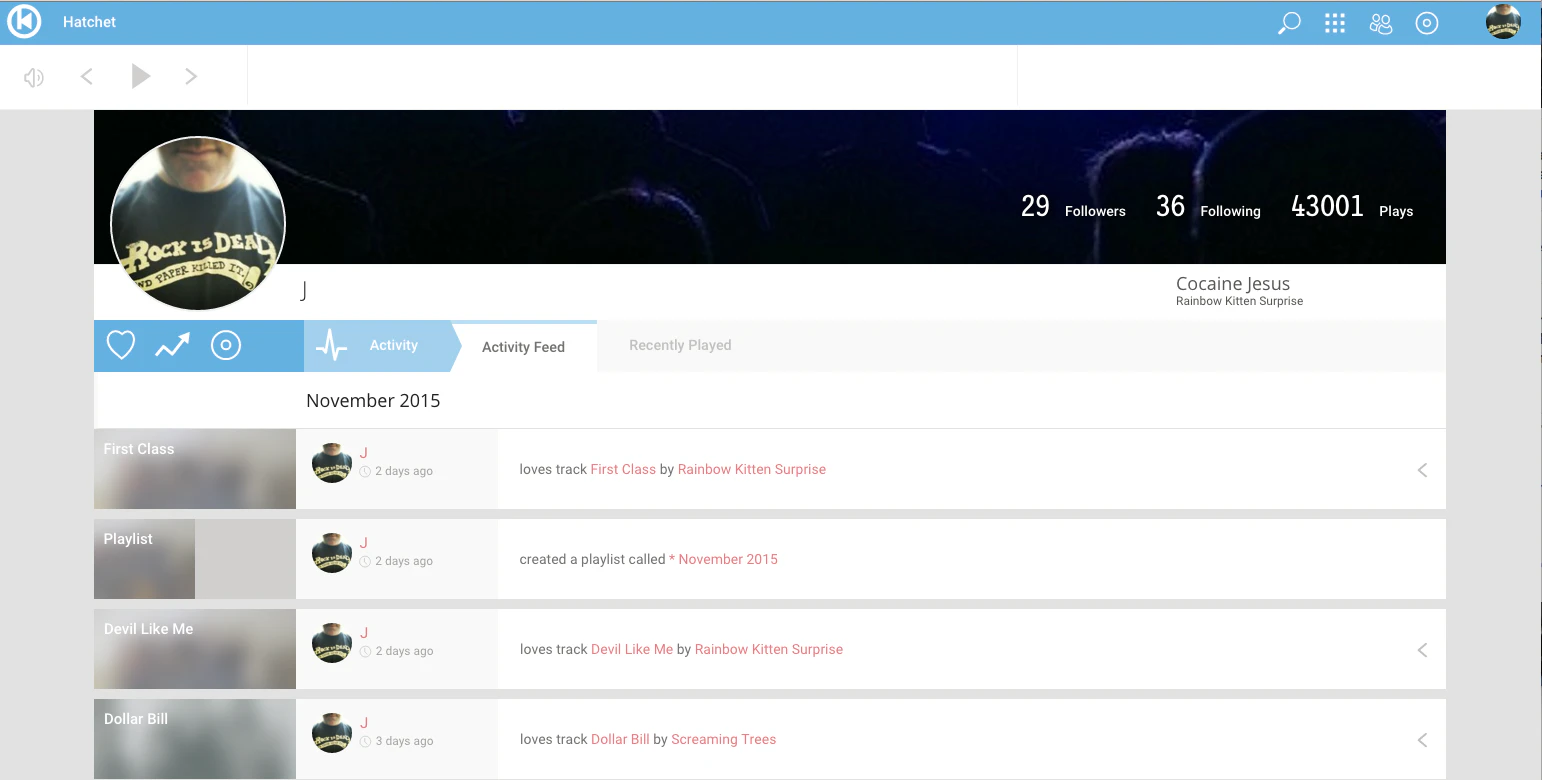Screen dimensions: 1542x780
Task: Mute audio with the speaker icon
Action: click(34, 77)
